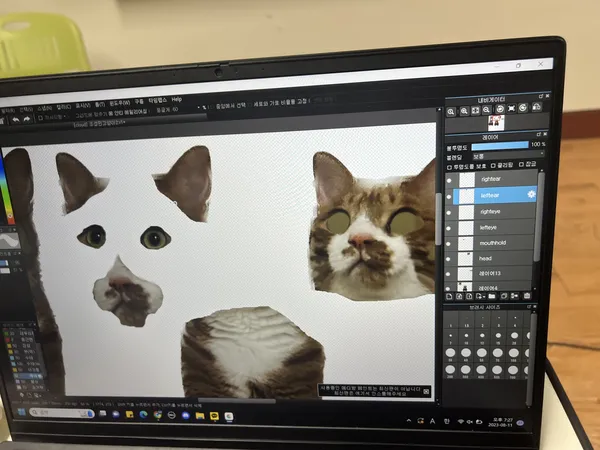This screenshot has height=450, width=600.
Task: Hide the rightear layer
Action: [x=449, y=181]
